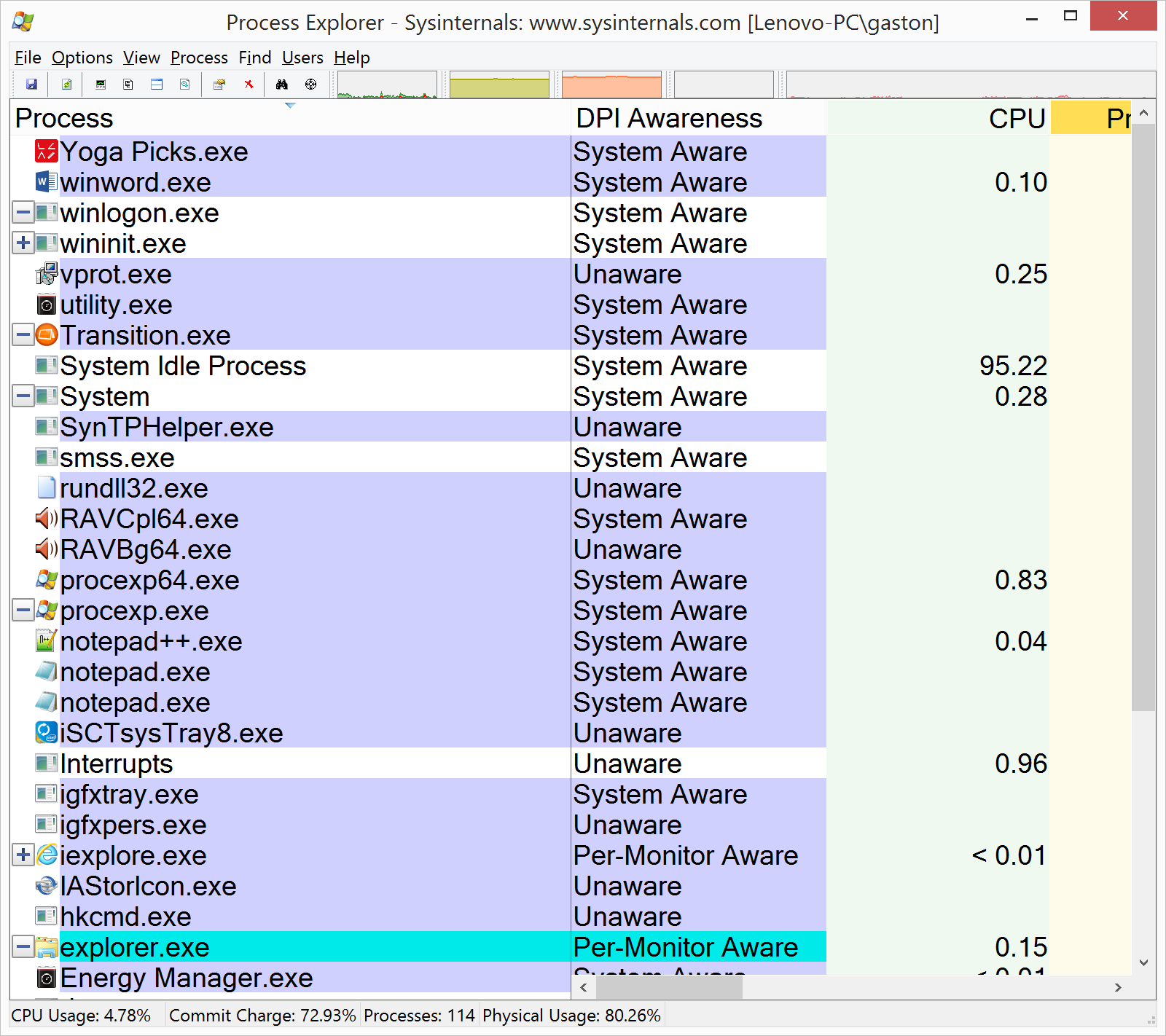Collapse the explorer.exe tree node
The height and width of the screenshot is (1036, 1166).
(x=23, y=948)
